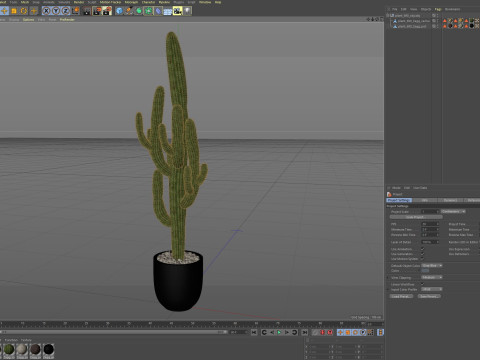The height and width of the screenshot is (360, 480).
Task: Open the Mesh menu
Action: [x=25, y=2]
